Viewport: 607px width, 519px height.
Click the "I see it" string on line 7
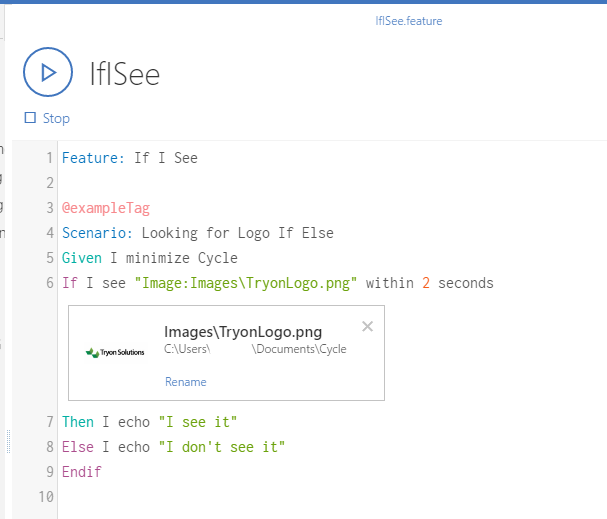point(197,422)
